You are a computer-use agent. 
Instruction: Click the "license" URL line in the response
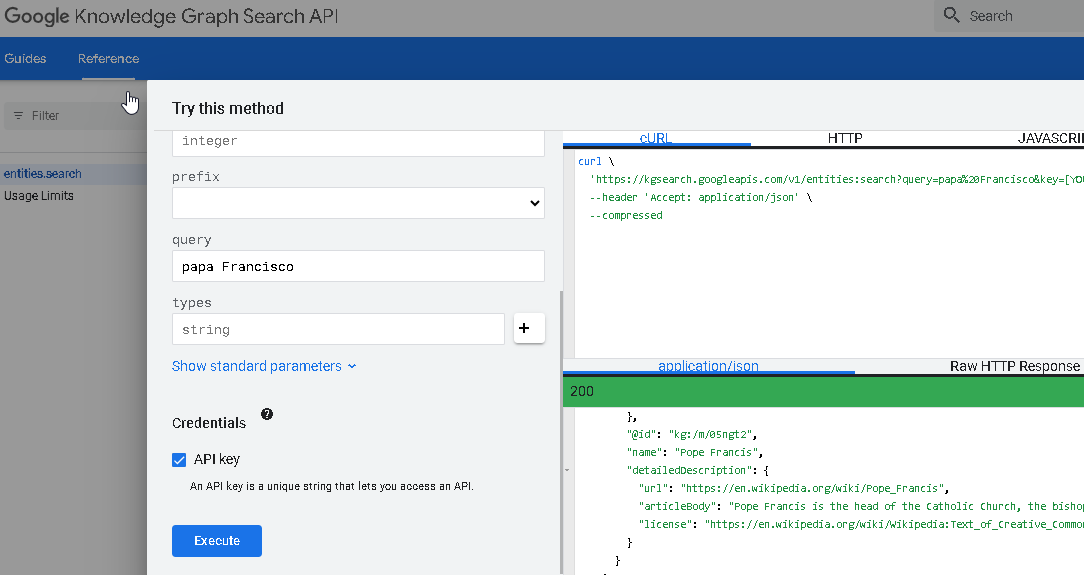click(861, 525)
